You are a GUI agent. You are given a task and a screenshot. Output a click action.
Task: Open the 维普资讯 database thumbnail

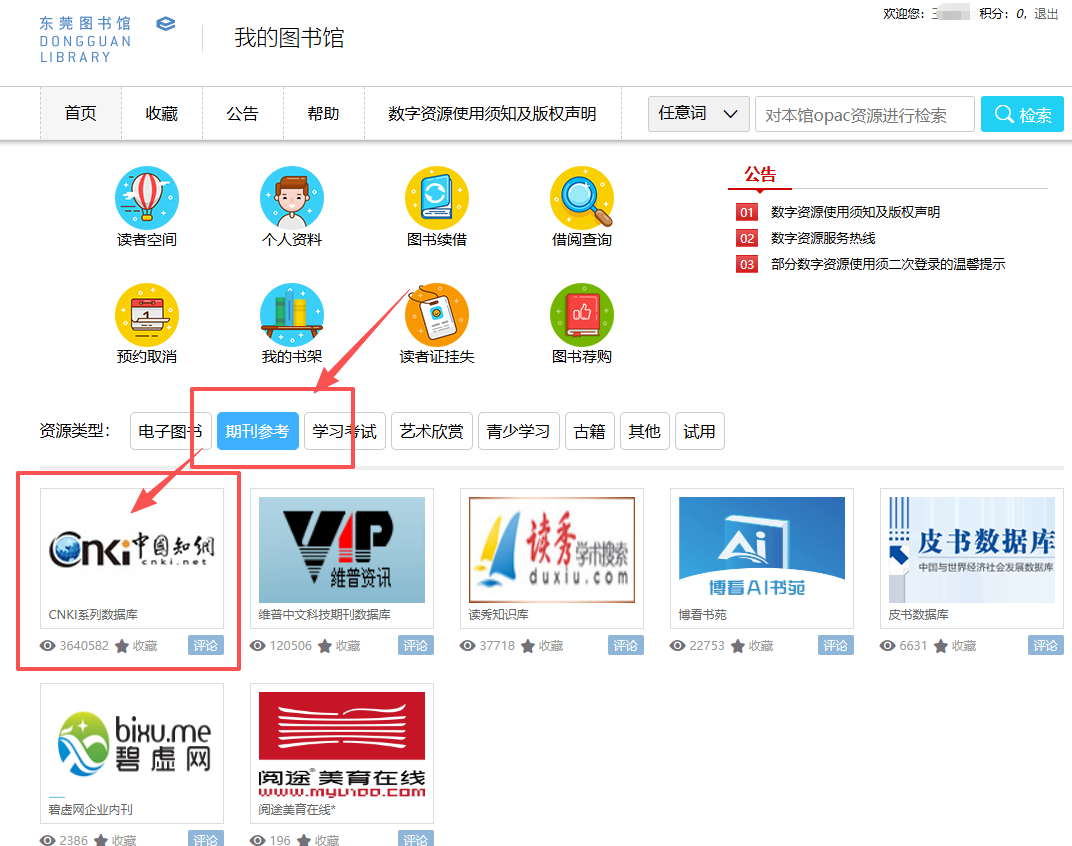[341, 549]
